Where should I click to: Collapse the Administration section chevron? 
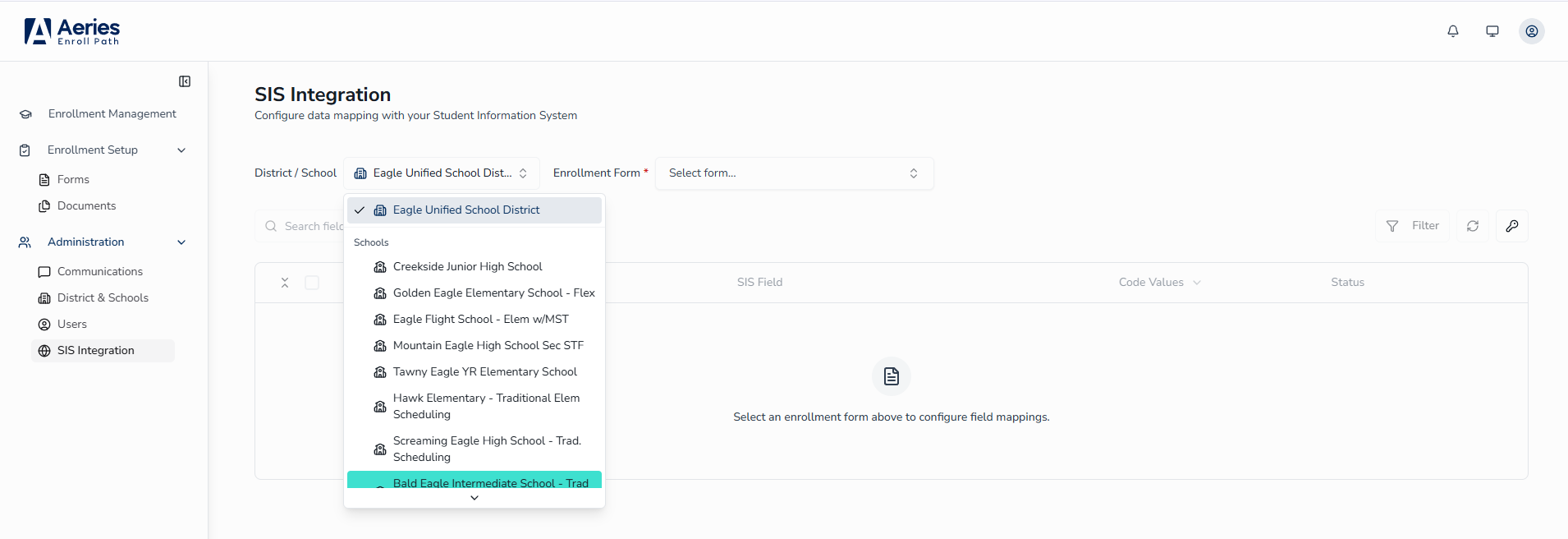pos(181,242)
